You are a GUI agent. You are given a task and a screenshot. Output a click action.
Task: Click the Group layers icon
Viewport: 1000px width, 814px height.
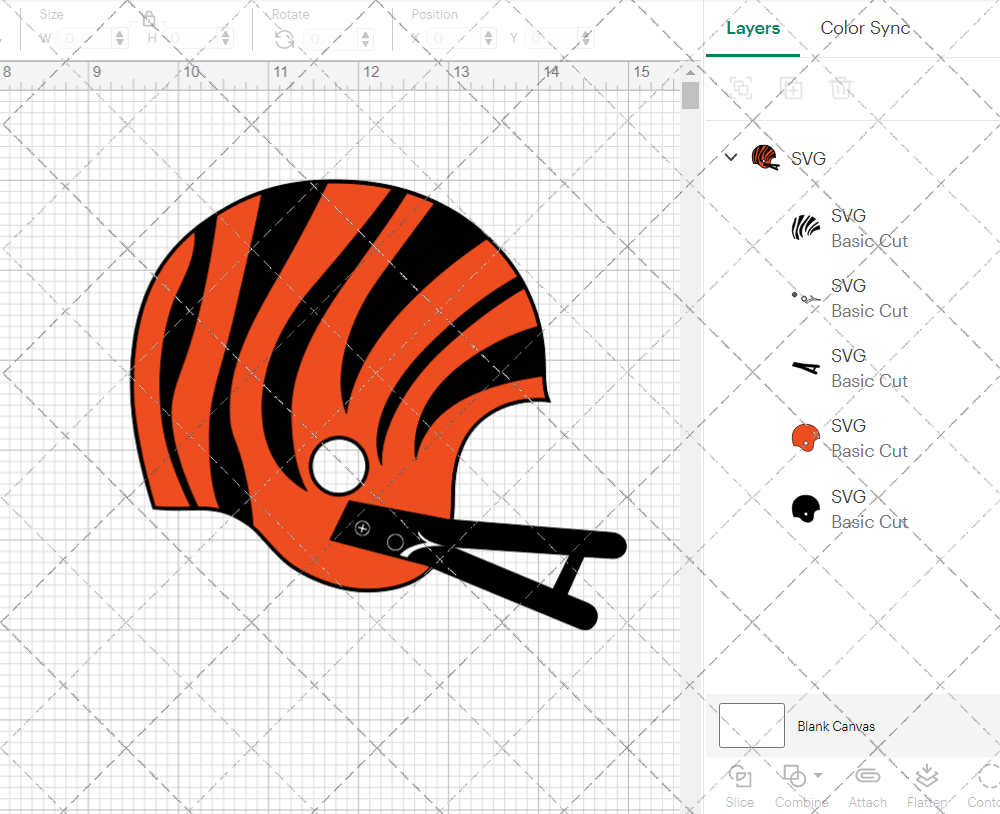point(741,88)
